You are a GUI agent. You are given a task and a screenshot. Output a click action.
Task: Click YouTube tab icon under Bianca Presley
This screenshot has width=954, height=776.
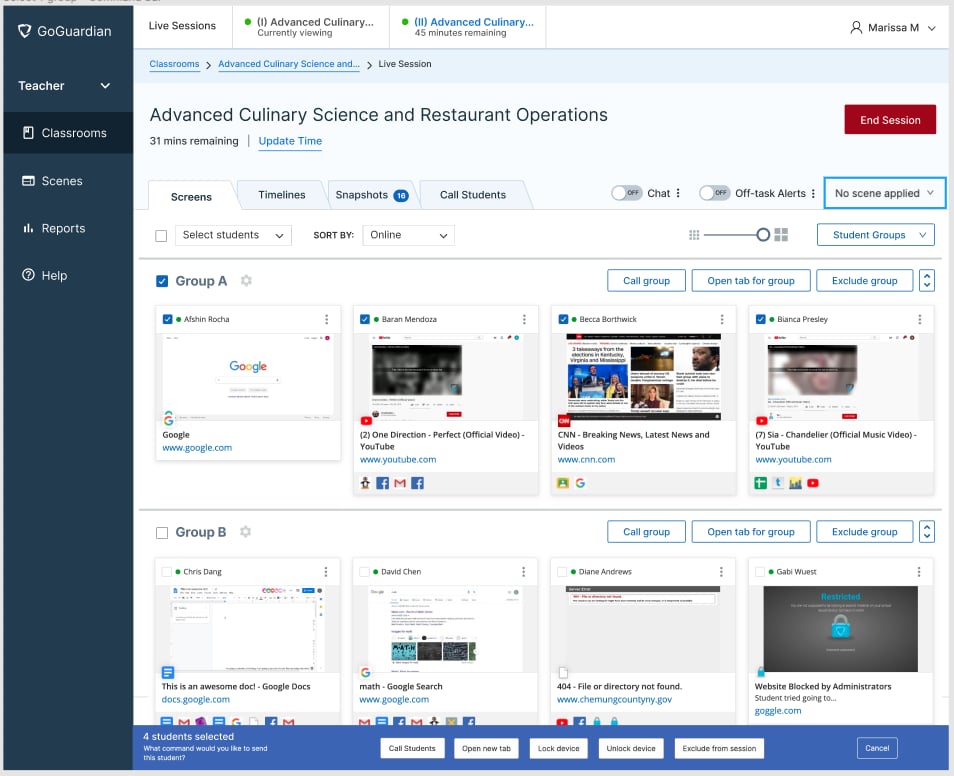click(x=813, y=483)
